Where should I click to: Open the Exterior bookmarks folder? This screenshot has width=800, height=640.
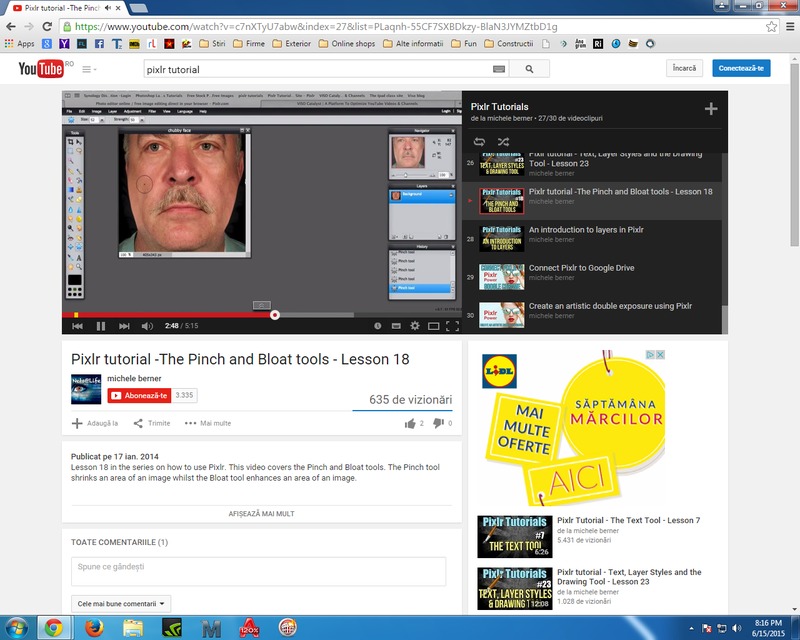(292, 44)
